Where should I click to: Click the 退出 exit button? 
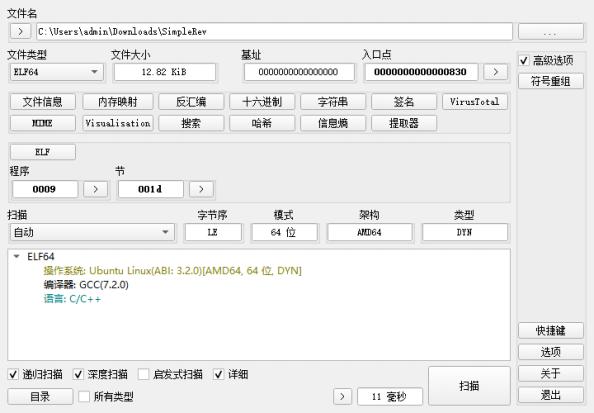pos(550,395)
